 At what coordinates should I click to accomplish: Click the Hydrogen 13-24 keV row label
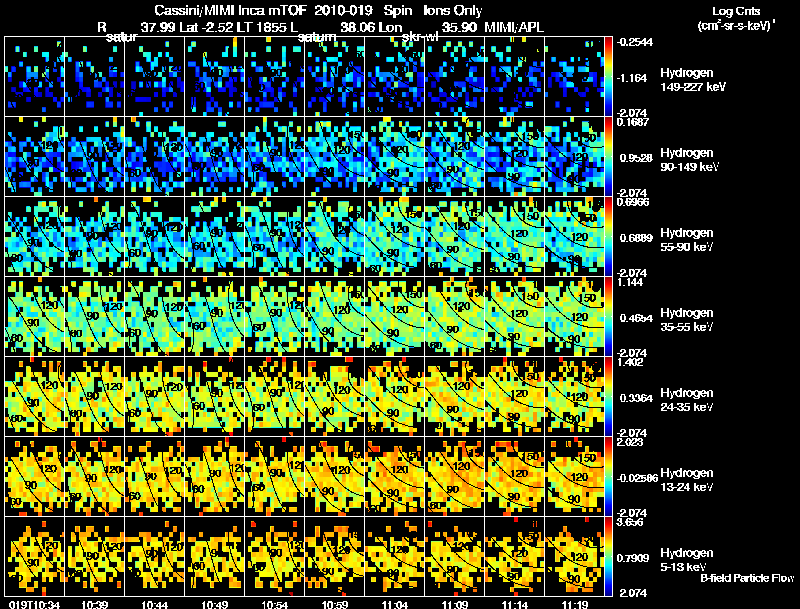(x=687, y=479)
